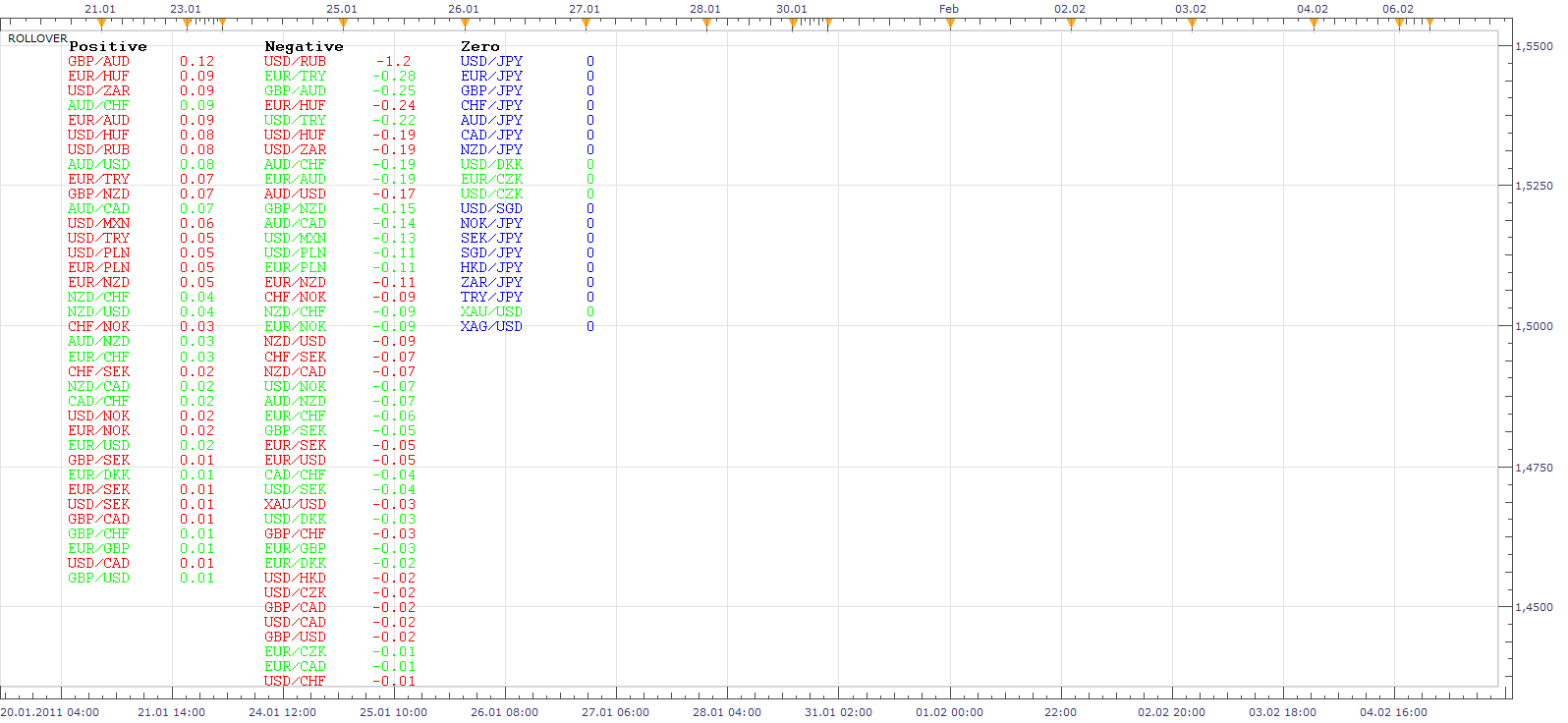Select USD/MXN in the Positive column
Image resolution: width=1568 pixels, height=723 pixels.
98,223
